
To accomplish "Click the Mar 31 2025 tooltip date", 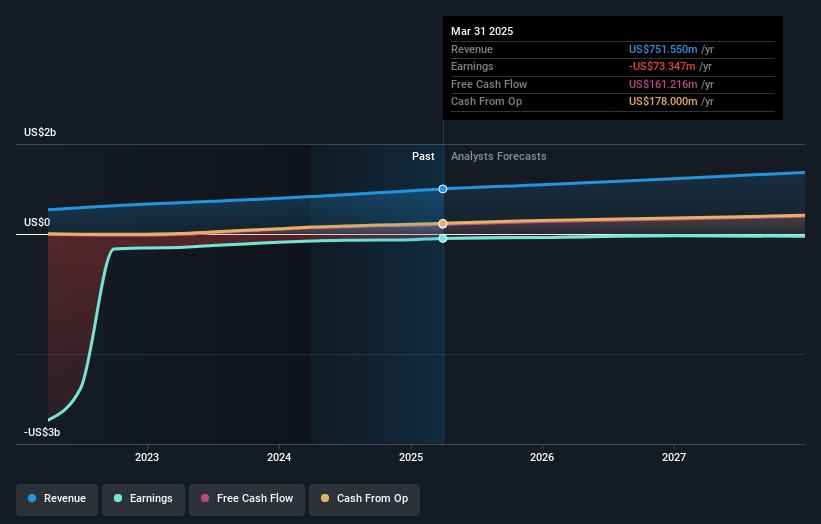I will pyautogui.click(x=482, y=31).
